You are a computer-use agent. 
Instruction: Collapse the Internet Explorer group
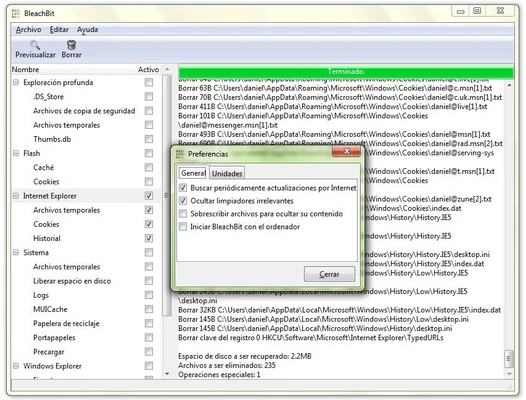point(16,196)
